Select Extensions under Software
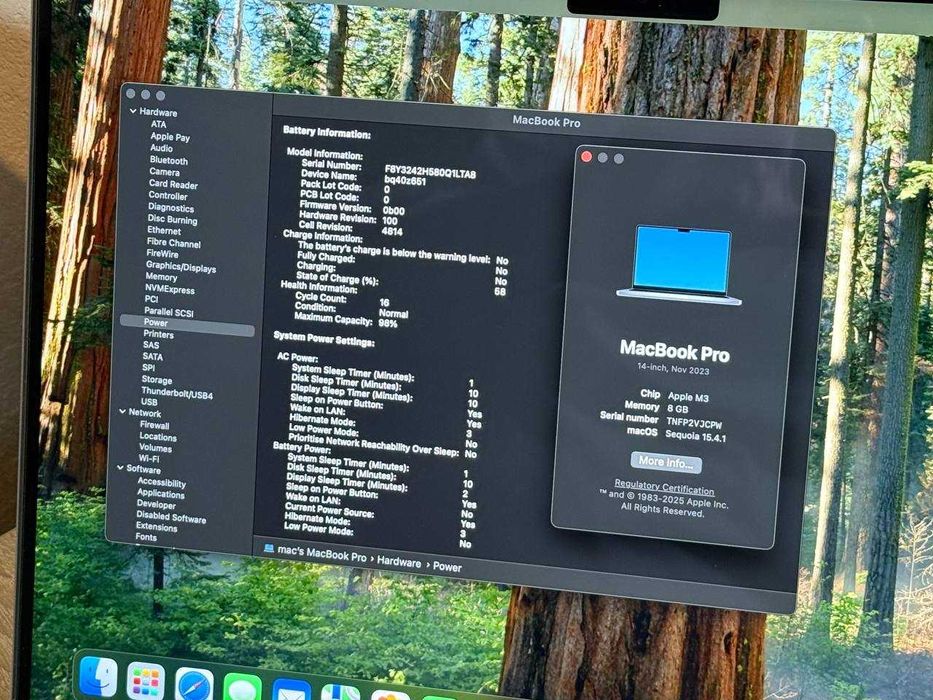This screenshot has height=700, width=933. click(x=156, y=527)
